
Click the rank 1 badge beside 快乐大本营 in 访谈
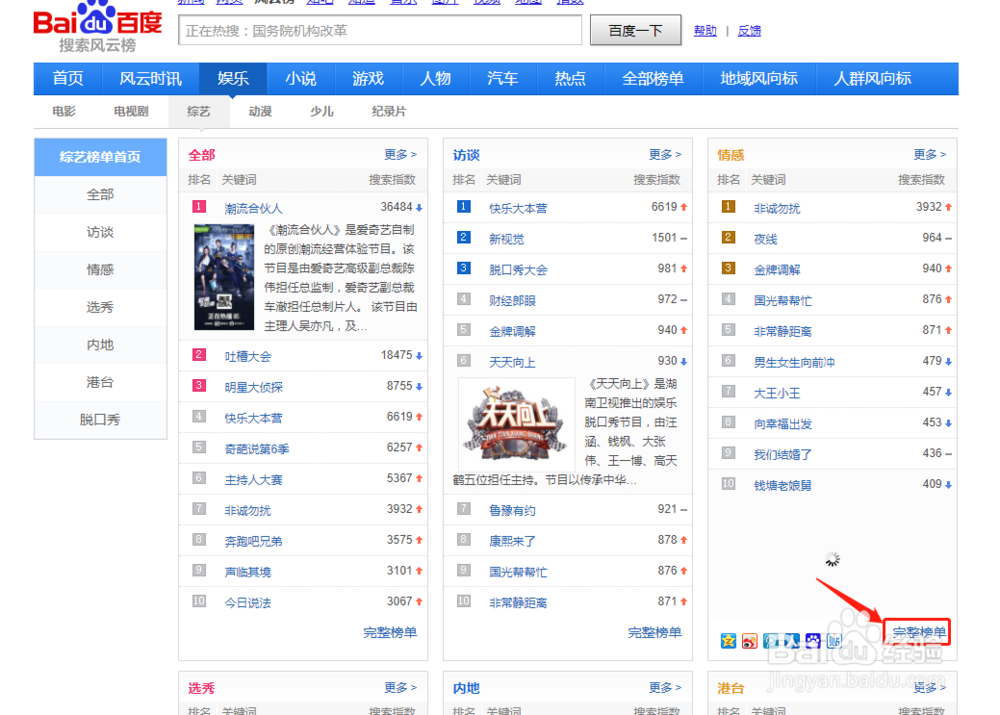pyautogui.click(x=464, y=207)
